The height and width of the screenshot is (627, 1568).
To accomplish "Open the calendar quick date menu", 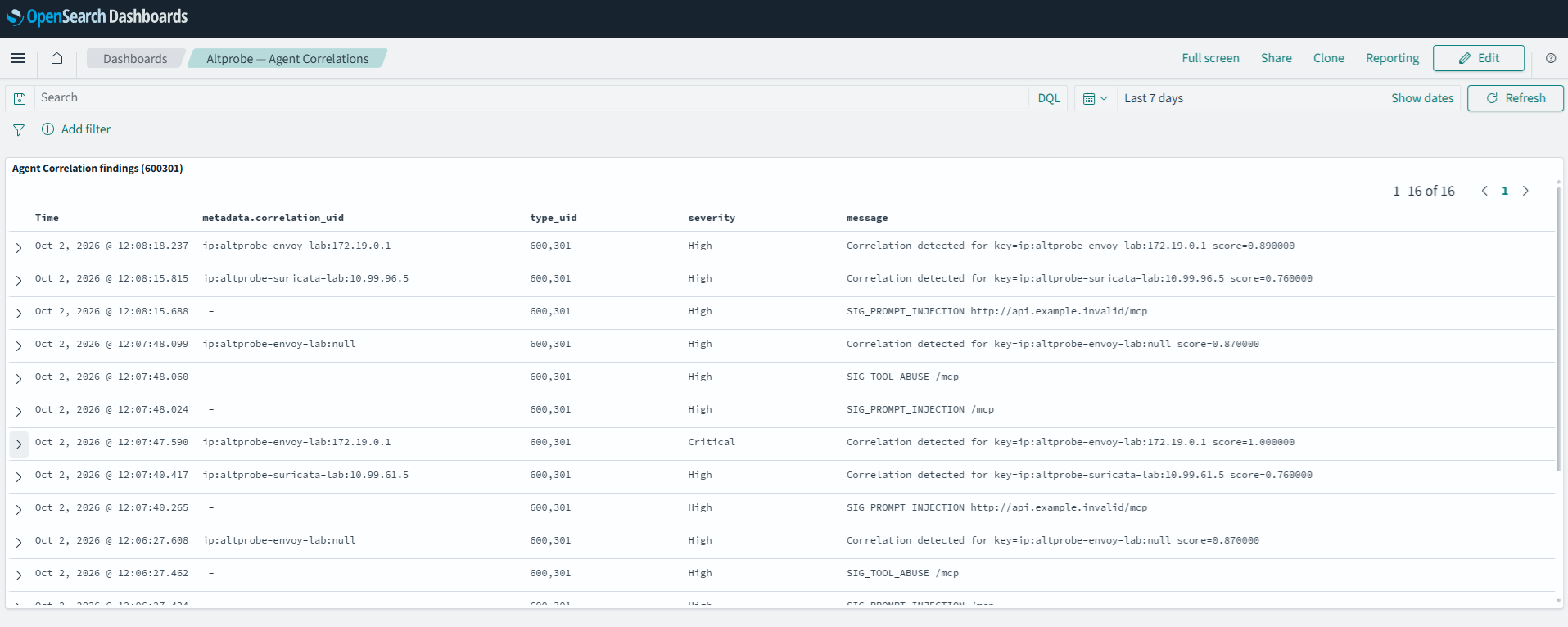I will point(1096,98).
